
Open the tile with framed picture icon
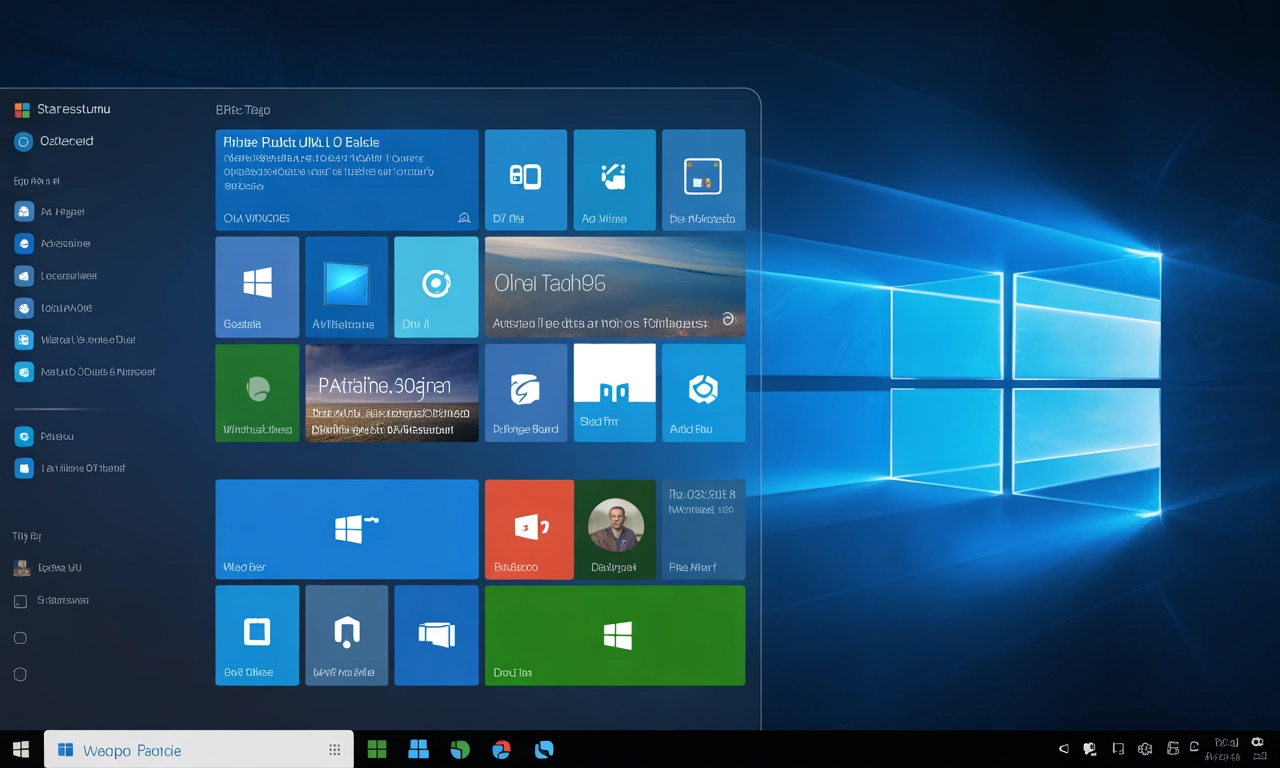[703, 180]
